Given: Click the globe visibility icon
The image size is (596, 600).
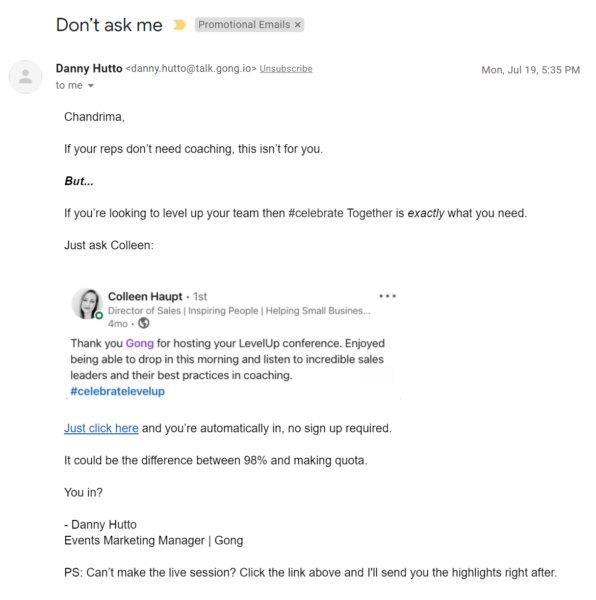Looking at the screenshot, I should (x=144, y=323).
